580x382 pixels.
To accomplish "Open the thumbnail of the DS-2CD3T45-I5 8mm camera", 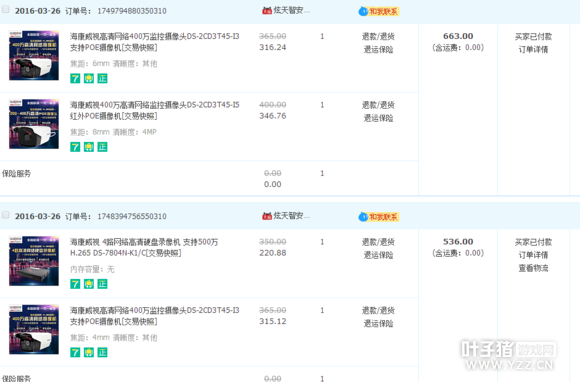I will coord(34,124).
